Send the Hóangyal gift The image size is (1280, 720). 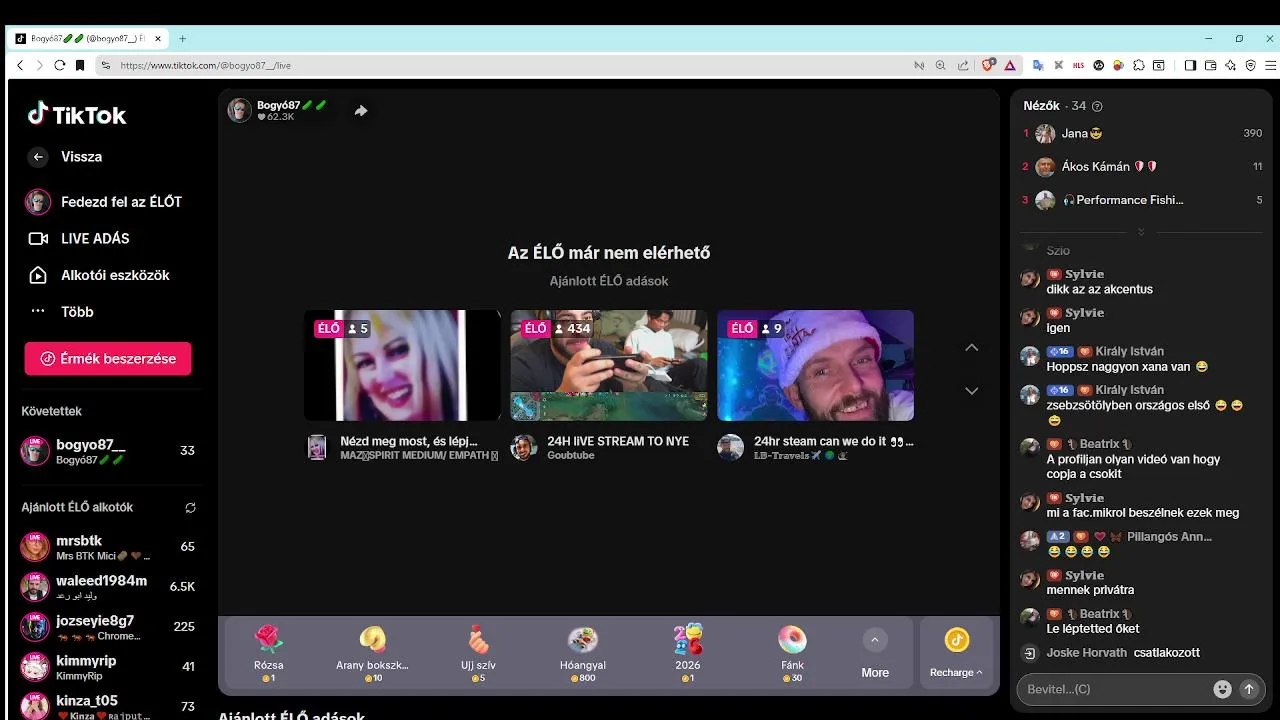click(583, 653)
